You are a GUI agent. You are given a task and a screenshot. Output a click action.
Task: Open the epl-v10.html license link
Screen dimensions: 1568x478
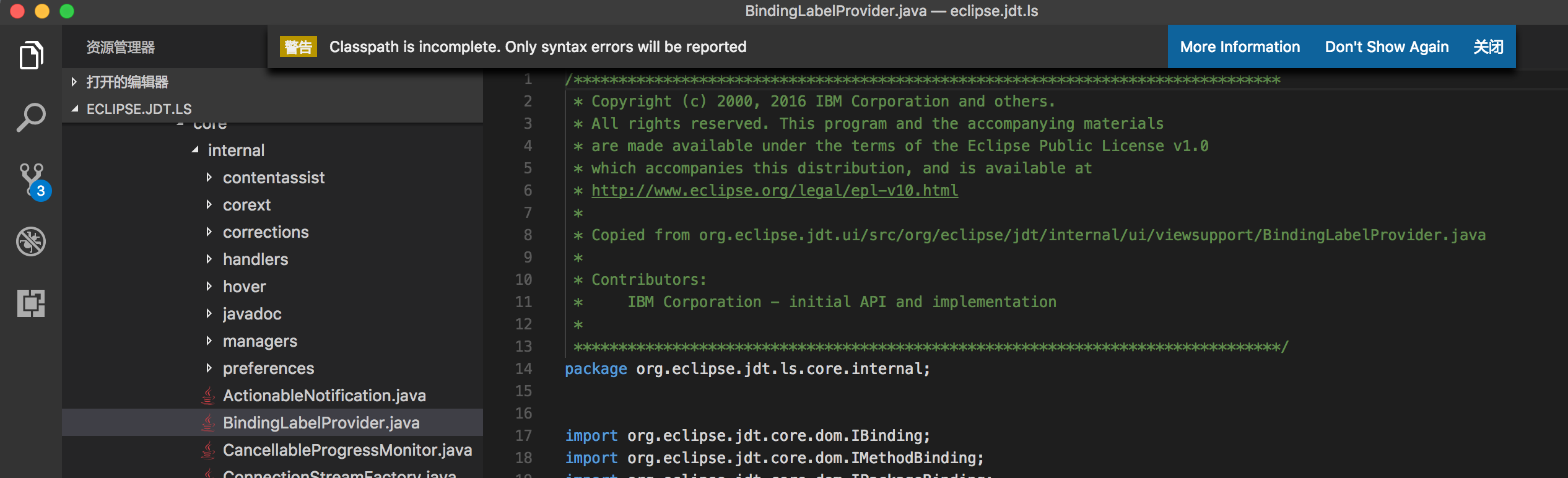coord(774,191)
